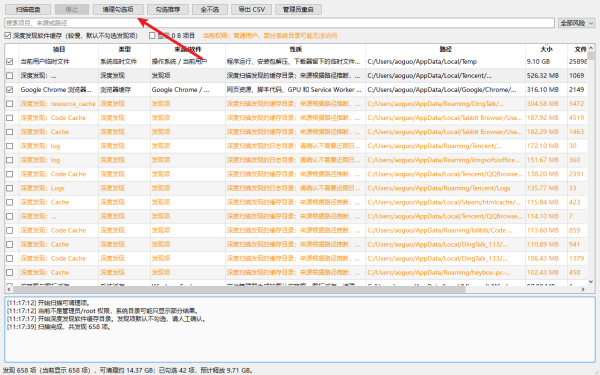This screenshot has height=375, width=600.
Task: Sort by the 性质 column header
Action: point(295,49)
